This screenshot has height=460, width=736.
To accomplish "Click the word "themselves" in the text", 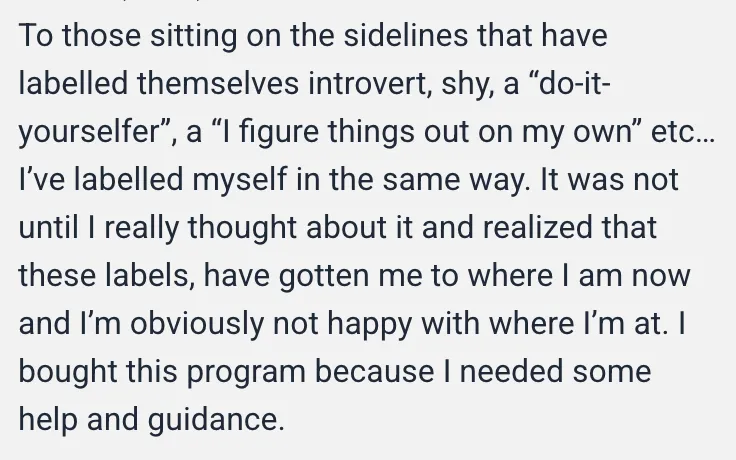I will pyautogui.click(x=218, y=84).
